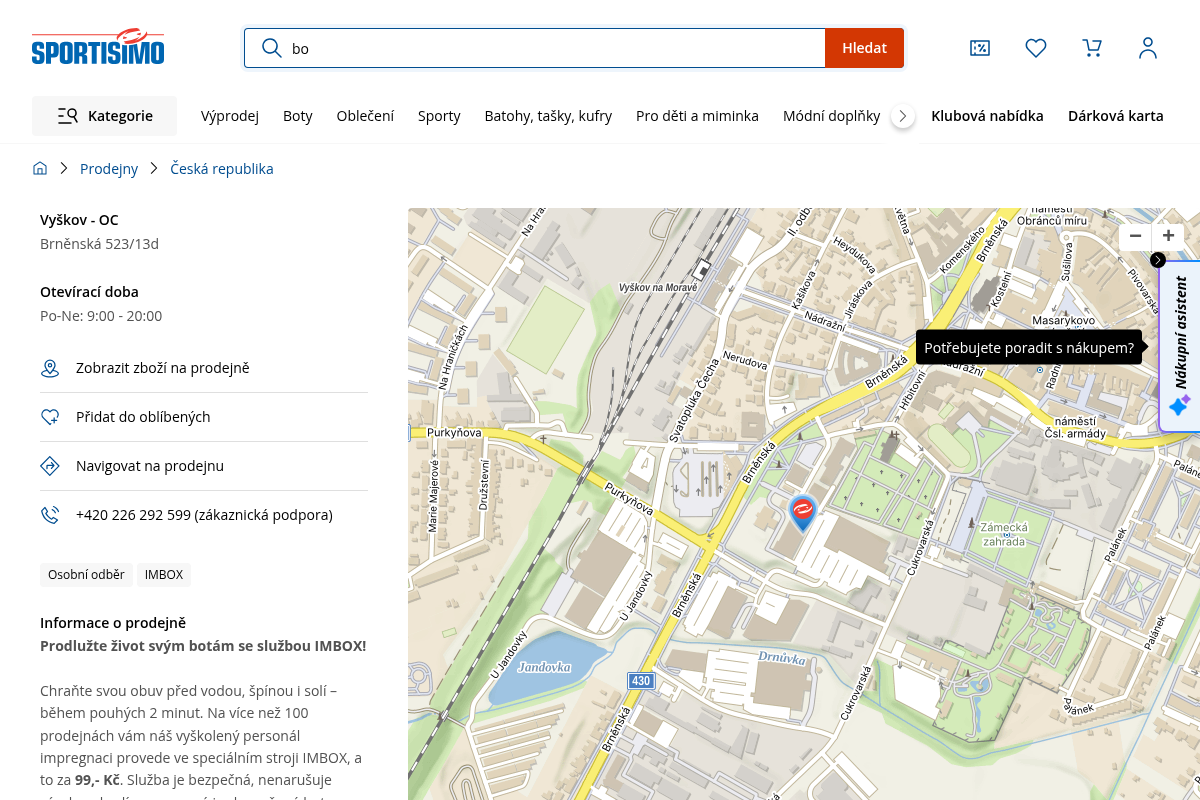Focus the search input field containing 'bo'
The image size is (1200, 800).
[535, 48]
